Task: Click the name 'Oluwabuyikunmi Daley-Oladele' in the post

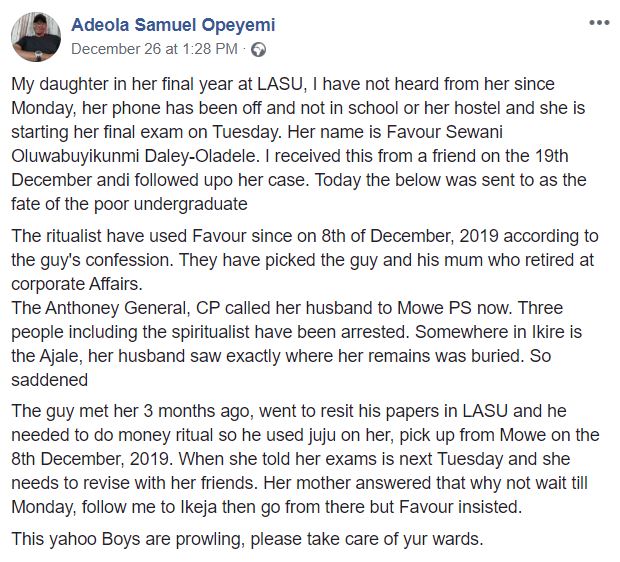Action: tap(135, 156)
